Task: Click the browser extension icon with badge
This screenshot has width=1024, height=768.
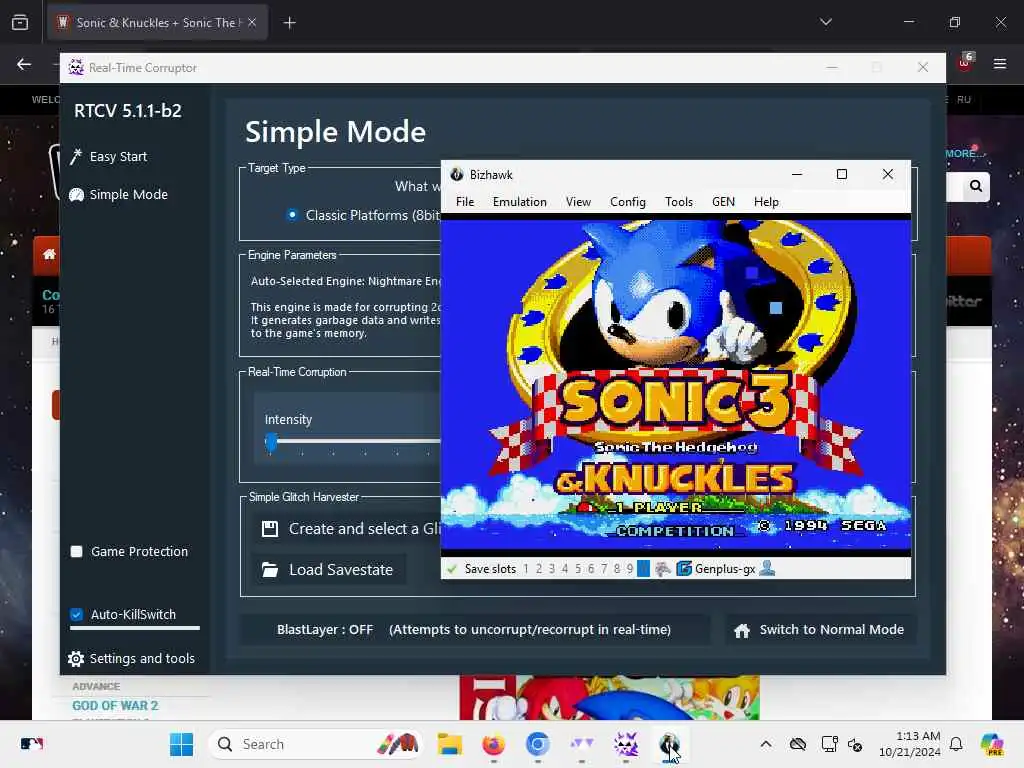Action: [x=965, y=63]
